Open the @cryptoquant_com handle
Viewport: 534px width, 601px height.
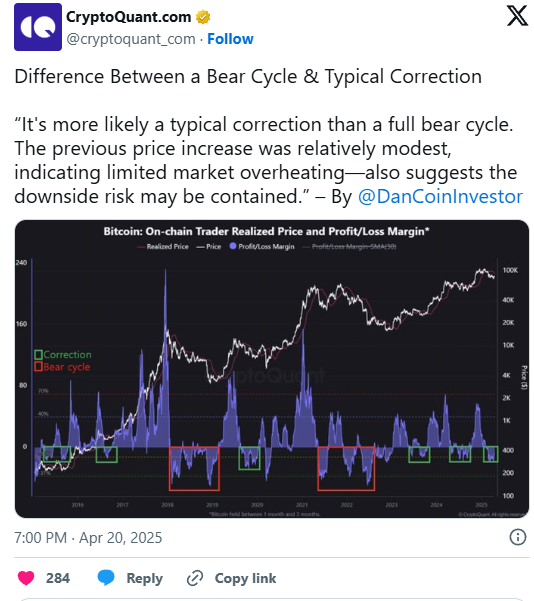(x=131, y=39)
